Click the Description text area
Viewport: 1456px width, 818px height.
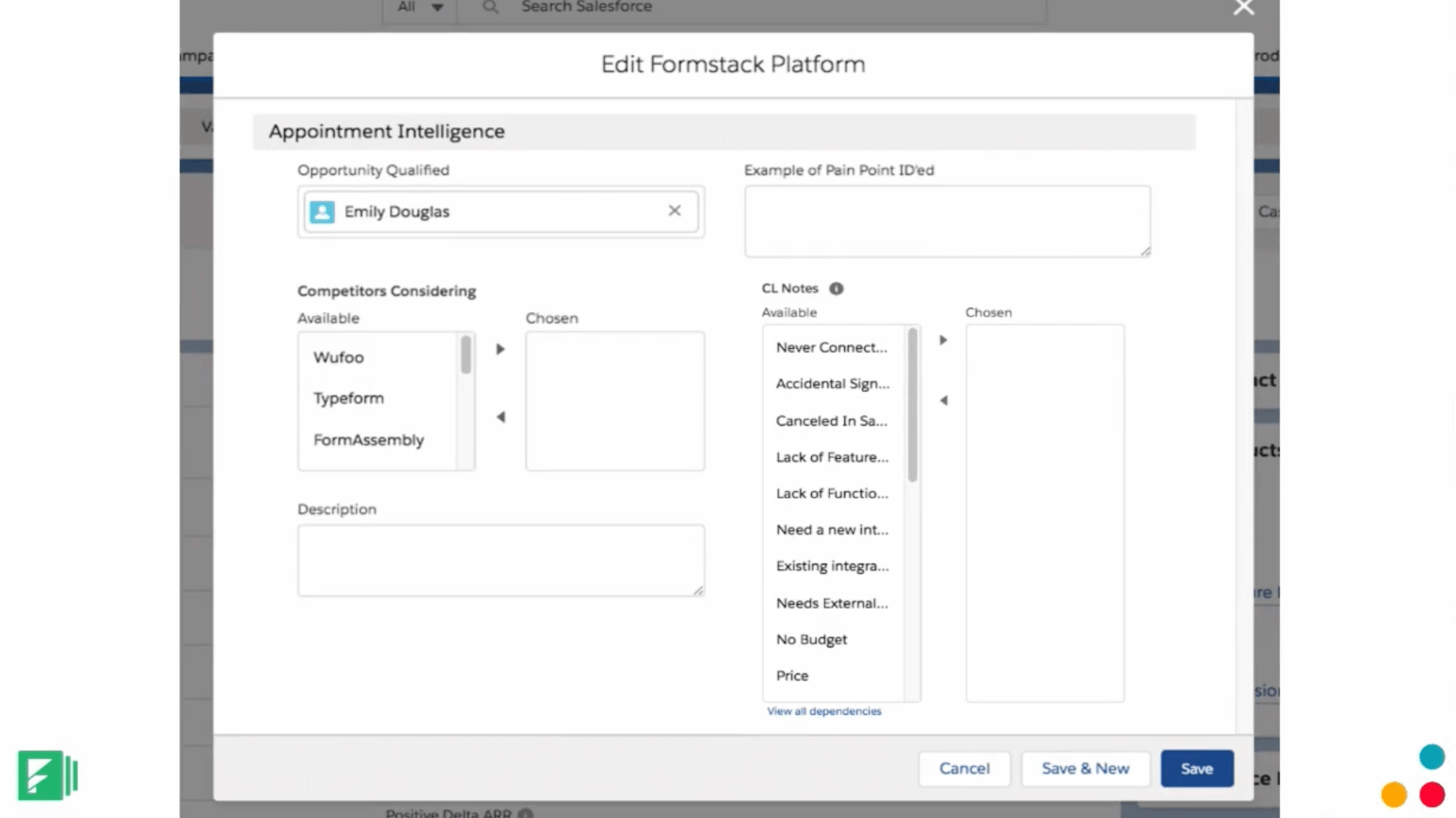(501, 560)
